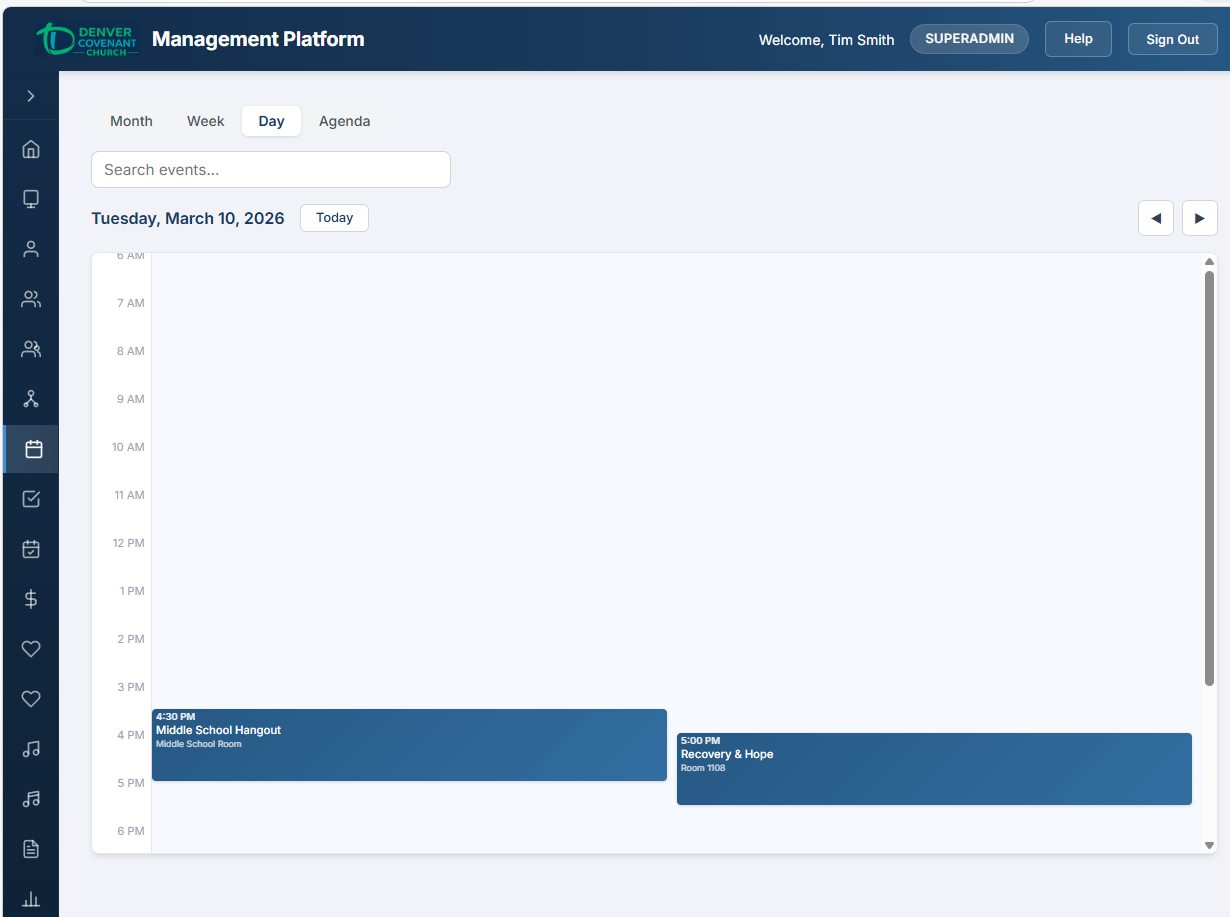Select the org chart network icon
Screen dimensions: 1230x917
point(31,399)
